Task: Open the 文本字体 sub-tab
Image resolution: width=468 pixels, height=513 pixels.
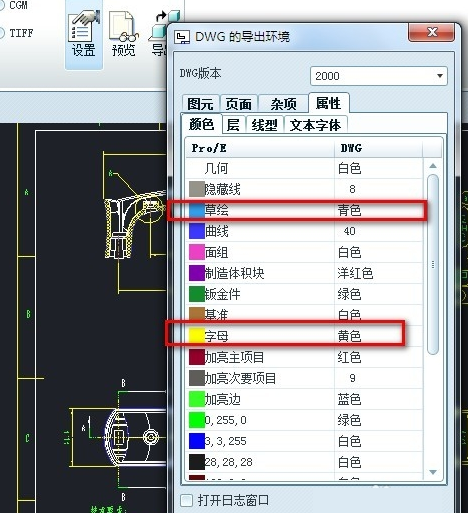Action: pyautogui.click(x=315, y=125)
